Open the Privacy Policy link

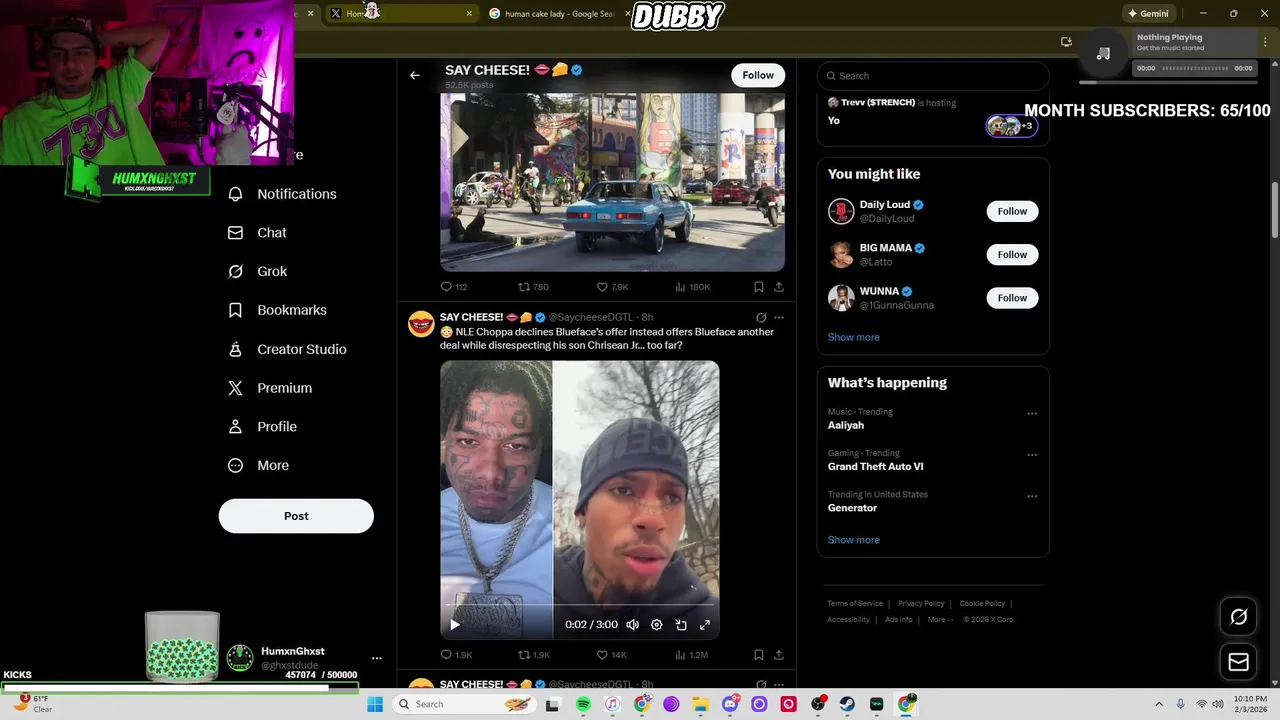pyautogui.click(x=921, y=603)
